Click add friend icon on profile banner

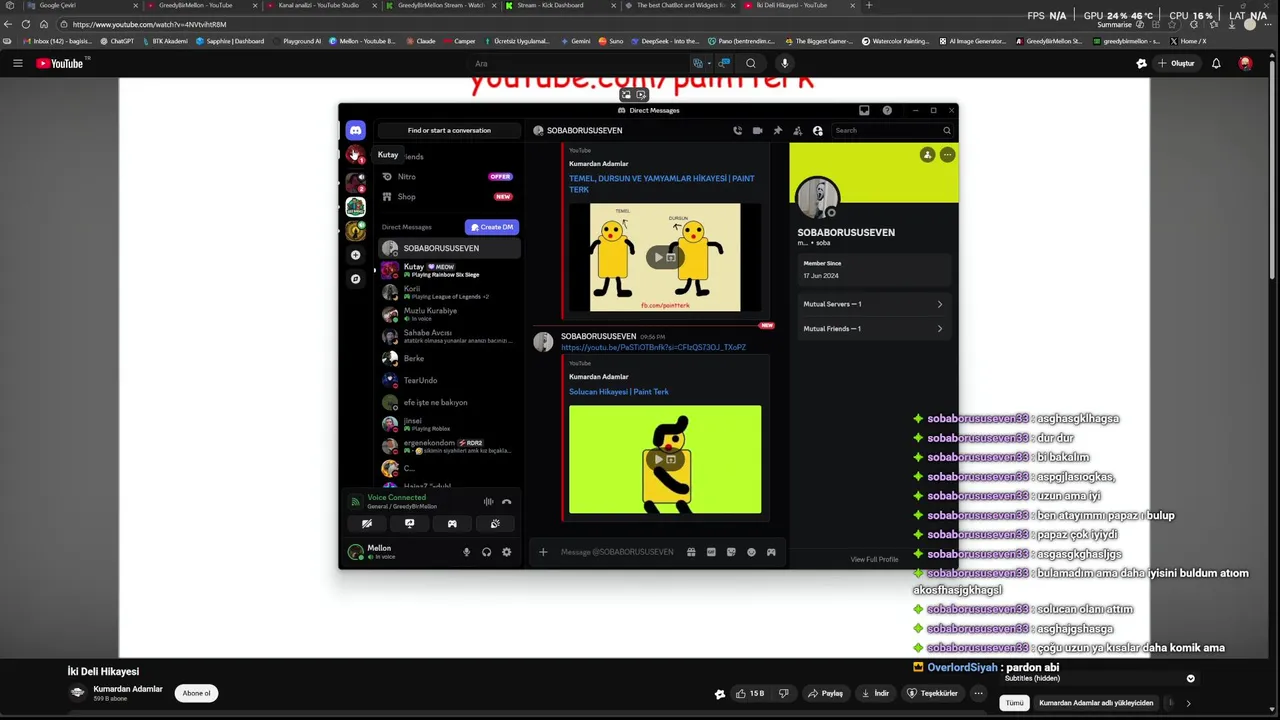(x=928, y=154)
